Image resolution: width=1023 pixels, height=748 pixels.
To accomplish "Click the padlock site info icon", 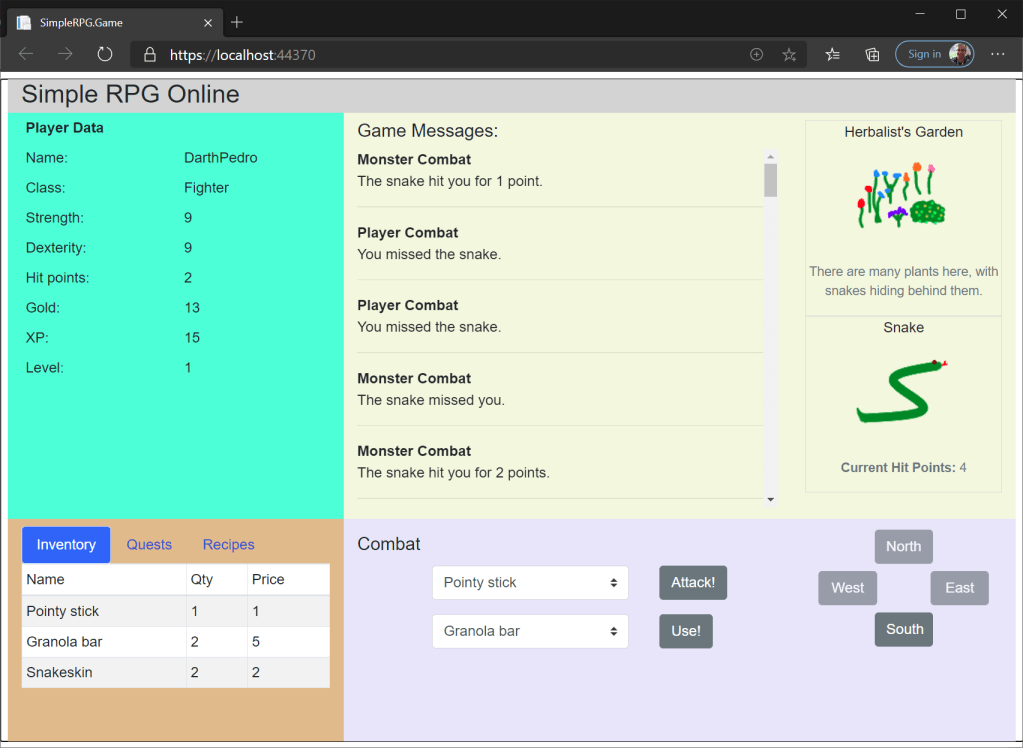I will click(150, 55).
